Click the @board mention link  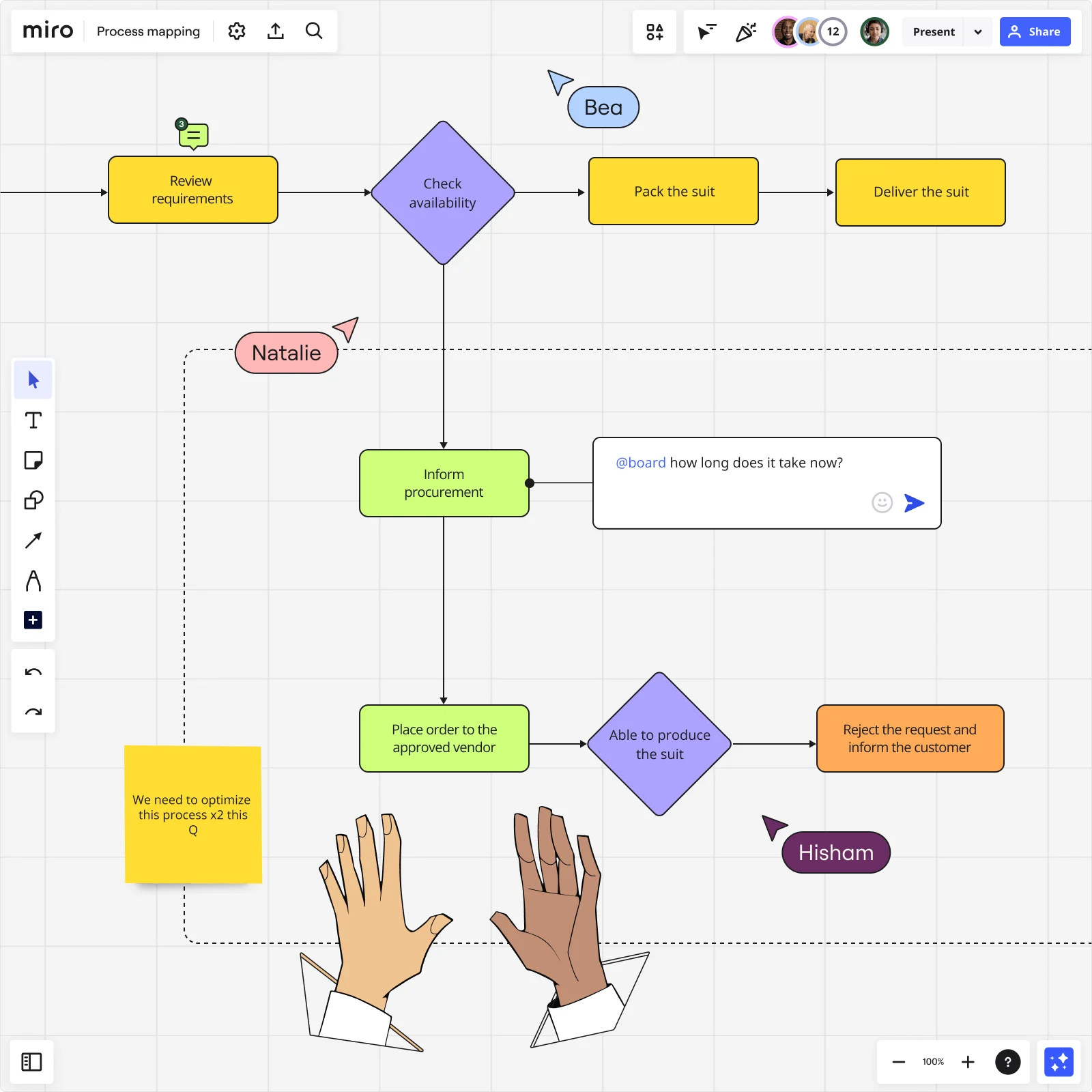coord(640,463)
